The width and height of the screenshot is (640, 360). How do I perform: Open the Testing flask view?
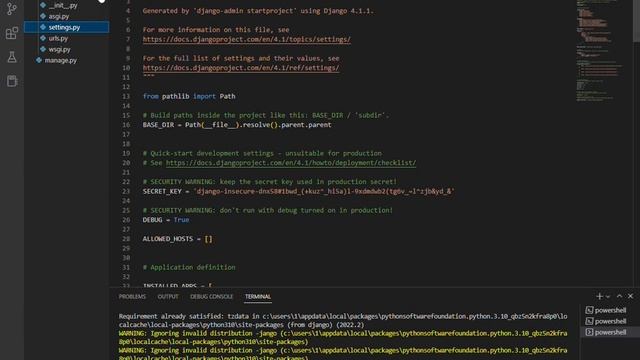tap(12, 57)
